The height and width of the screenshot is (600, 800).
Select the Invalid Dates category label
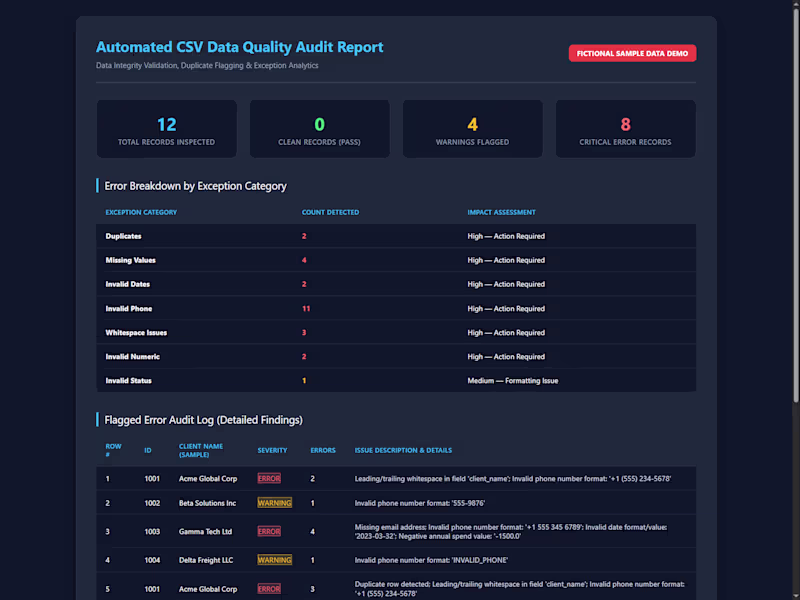pos(128,284)
